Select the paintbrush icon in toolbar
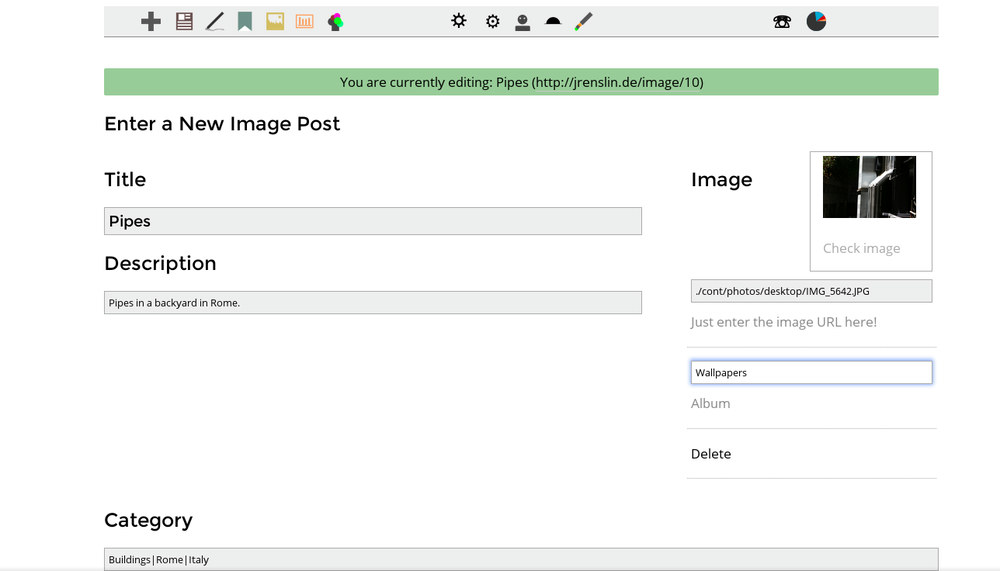 pyautogui.click(x=584, y=21)
